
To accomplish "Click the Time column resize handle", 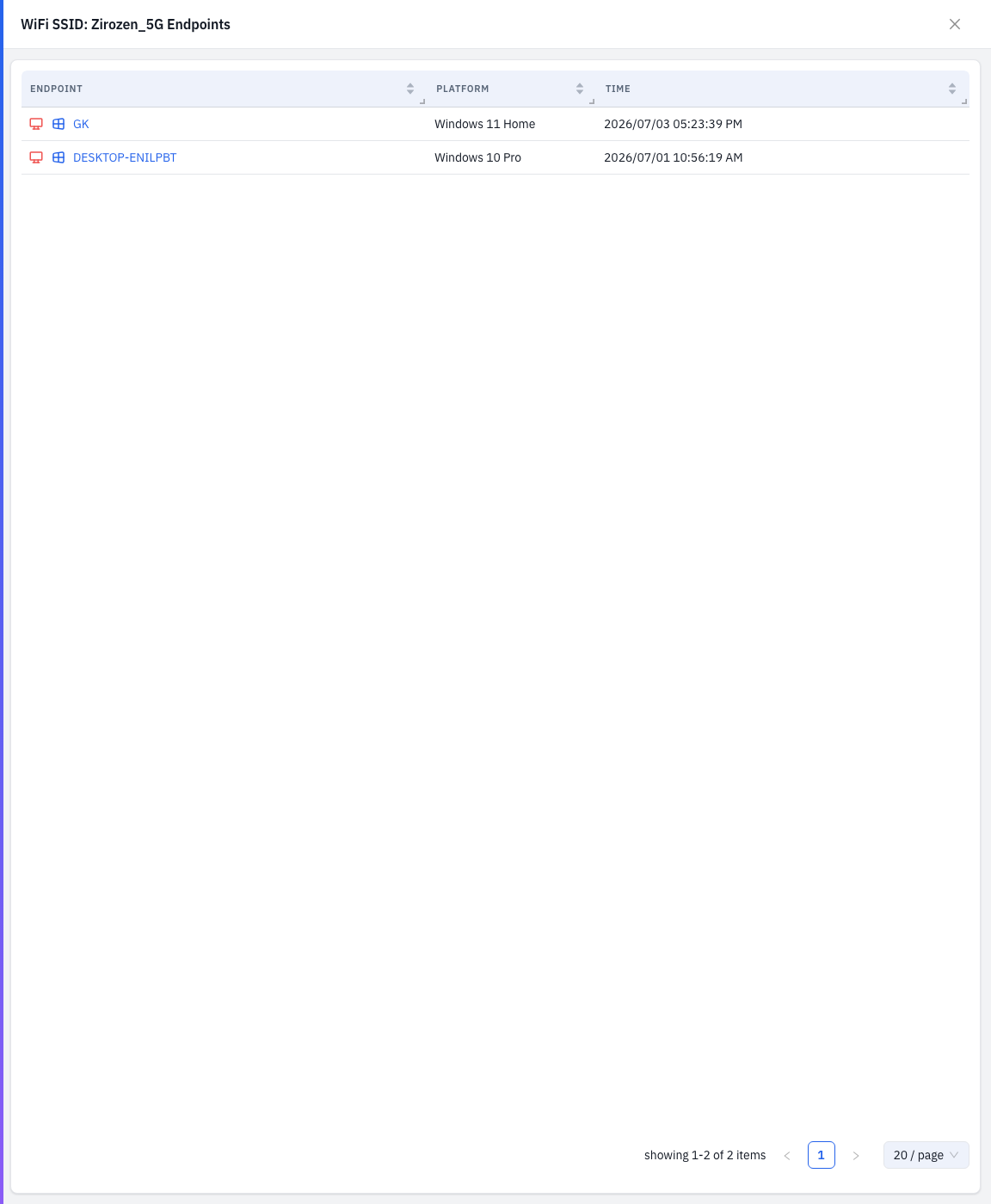I will point(964,101).
